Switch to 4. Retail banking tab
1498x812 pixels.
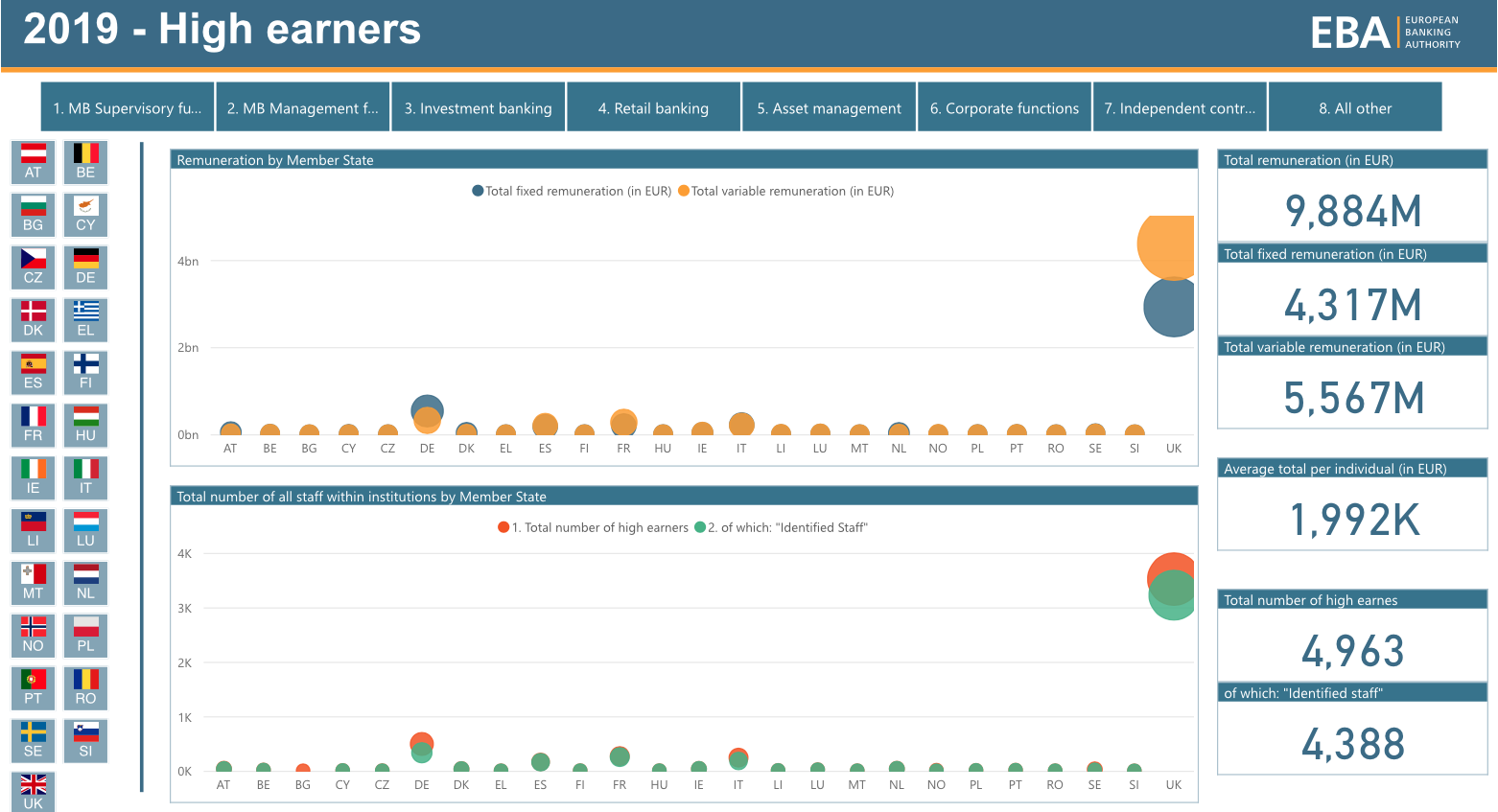[653, 107]
